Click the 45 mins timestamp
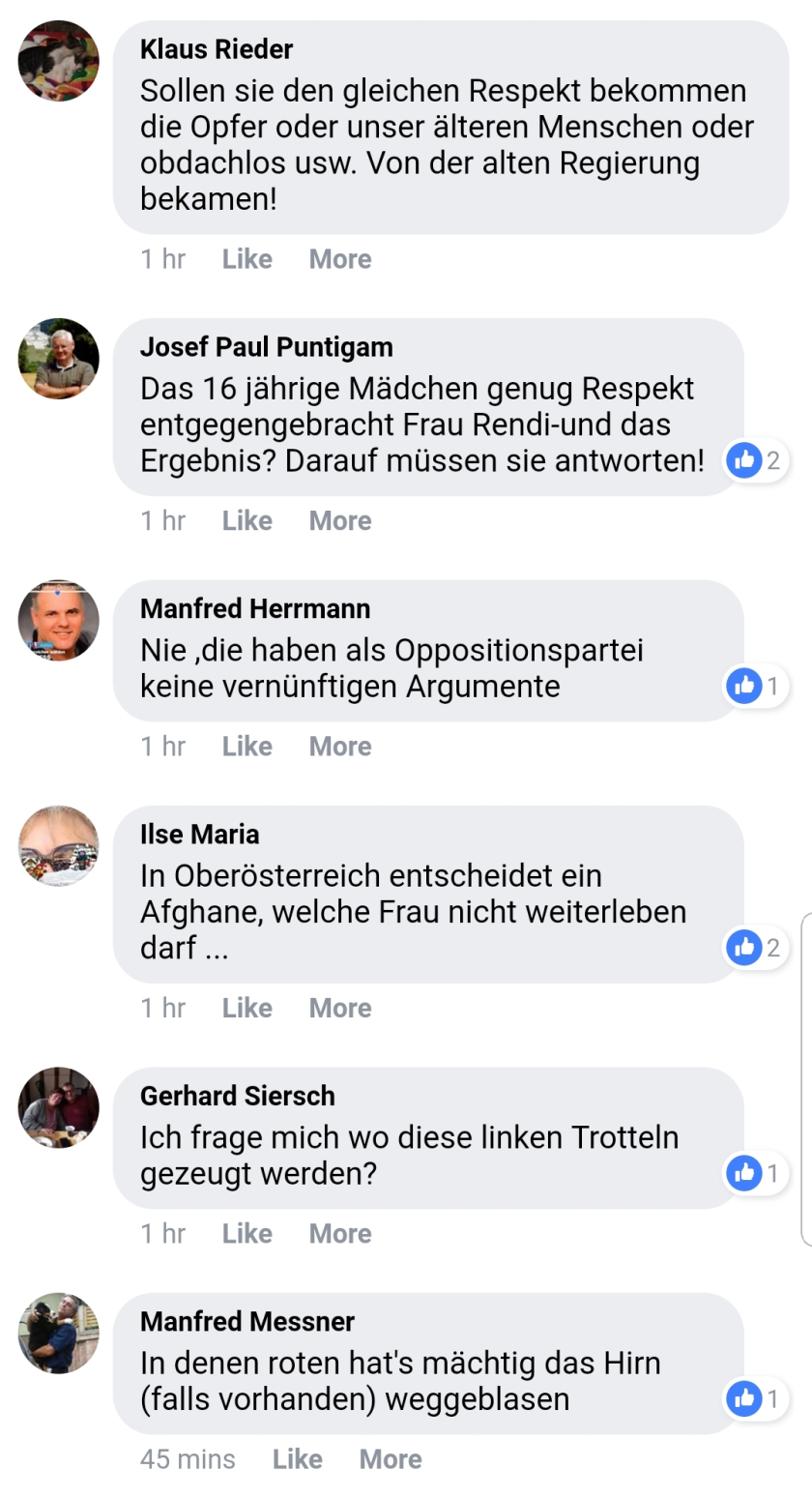The height and width of the screenshot is (1498, 812). pos(188,1459)
